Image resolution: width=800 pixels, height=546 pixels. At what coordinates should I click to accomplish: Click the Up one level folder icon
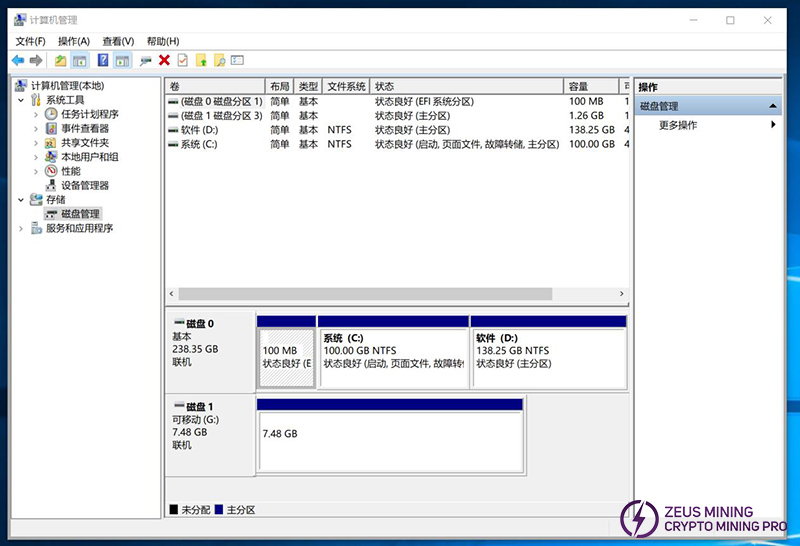pos(60,60)
